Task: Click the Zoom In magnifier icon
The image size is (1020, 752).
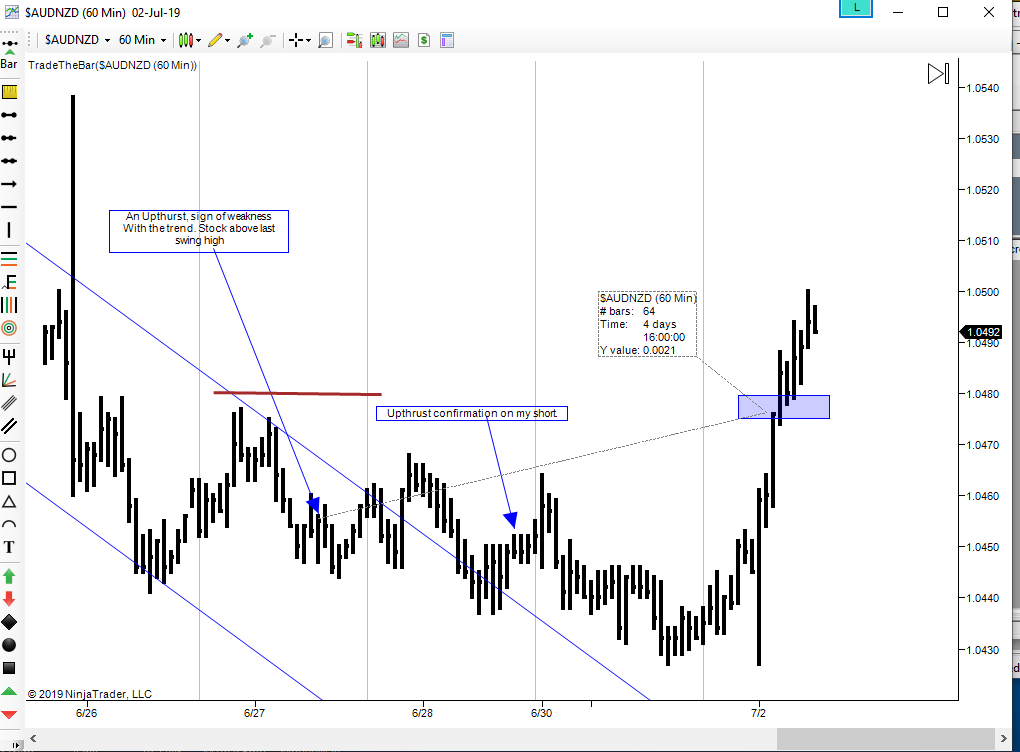Action: (x=245, y=40)
